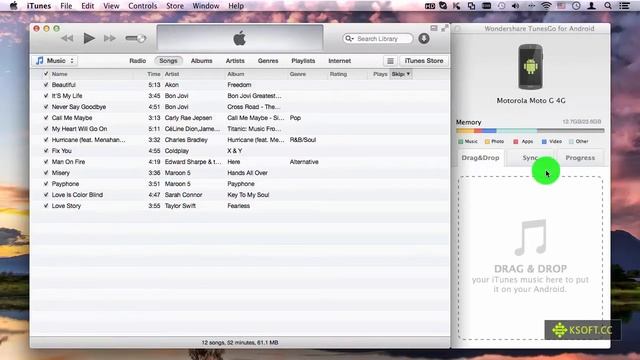Click the Wi-Fi status icon
This screenshot has width=640, height=360.
tap(546, 6)
